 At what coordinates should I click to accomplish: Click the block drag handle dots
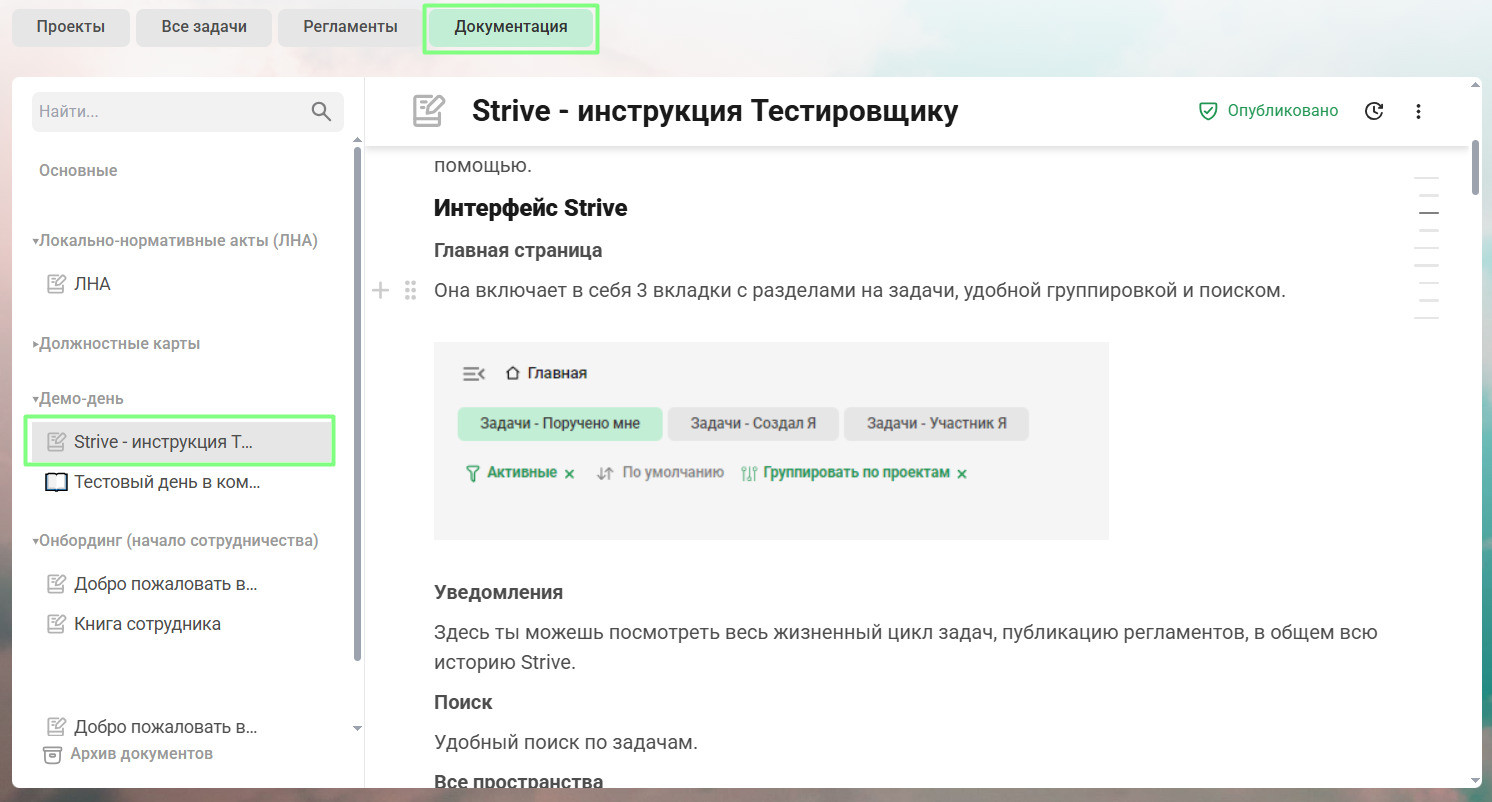(x=410, y=291)
